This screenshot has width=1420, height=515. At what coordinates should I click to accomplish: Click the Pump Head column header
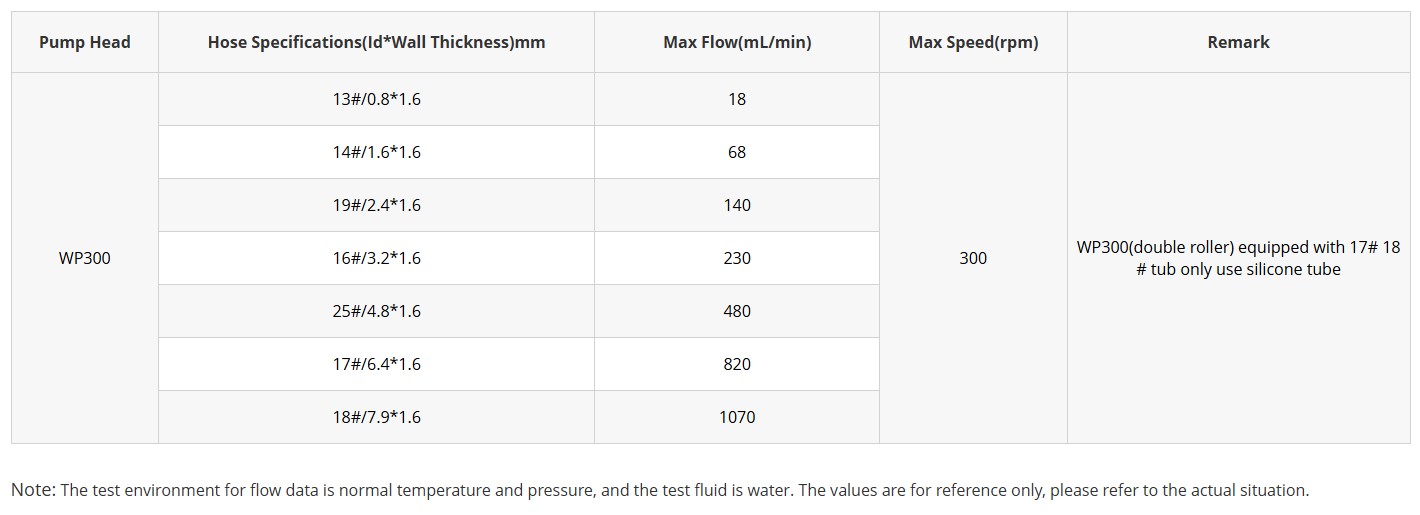[x=85, y=42]
